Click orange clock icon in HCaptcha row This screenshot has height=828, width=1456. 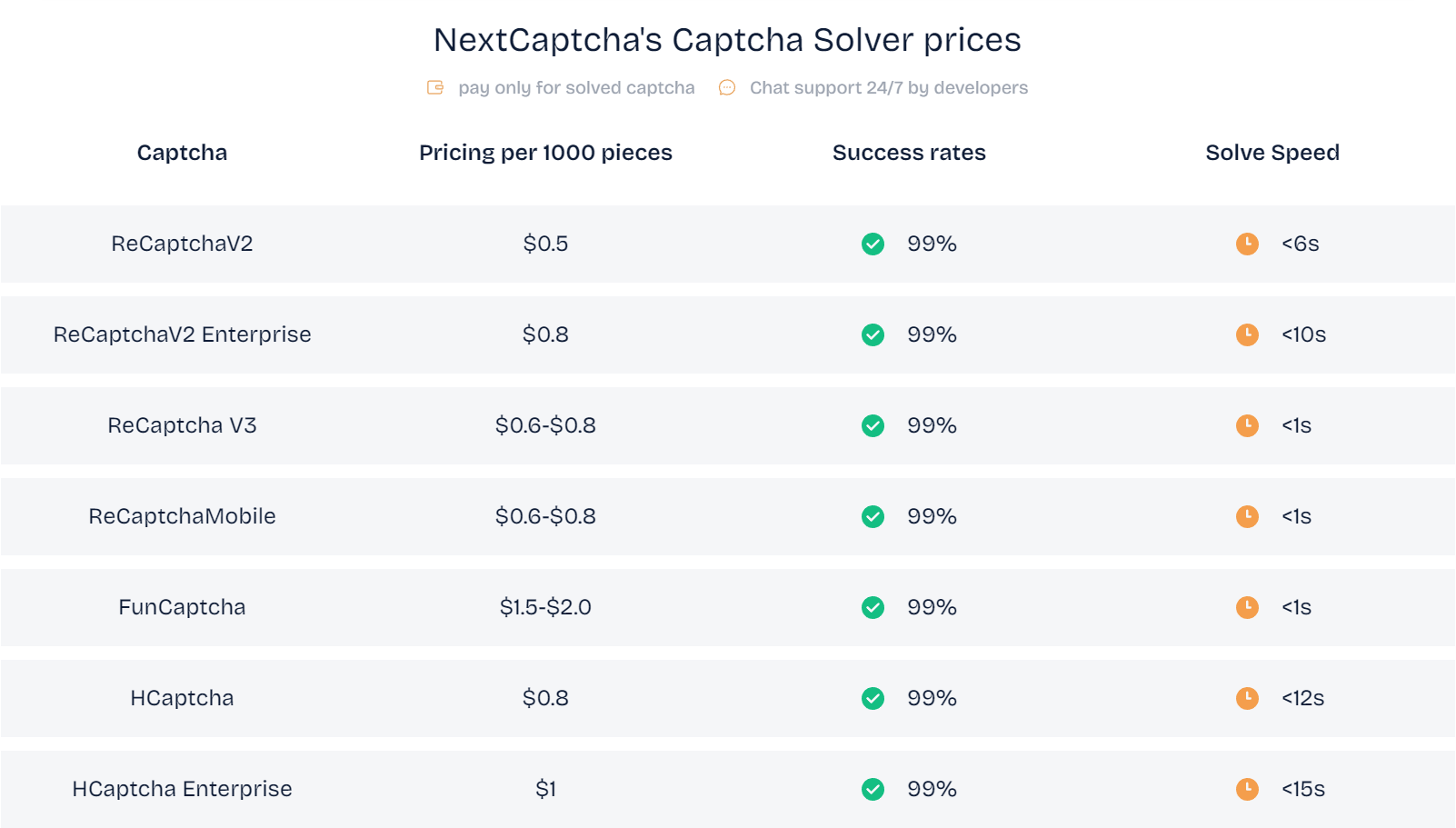point(1247,698)
